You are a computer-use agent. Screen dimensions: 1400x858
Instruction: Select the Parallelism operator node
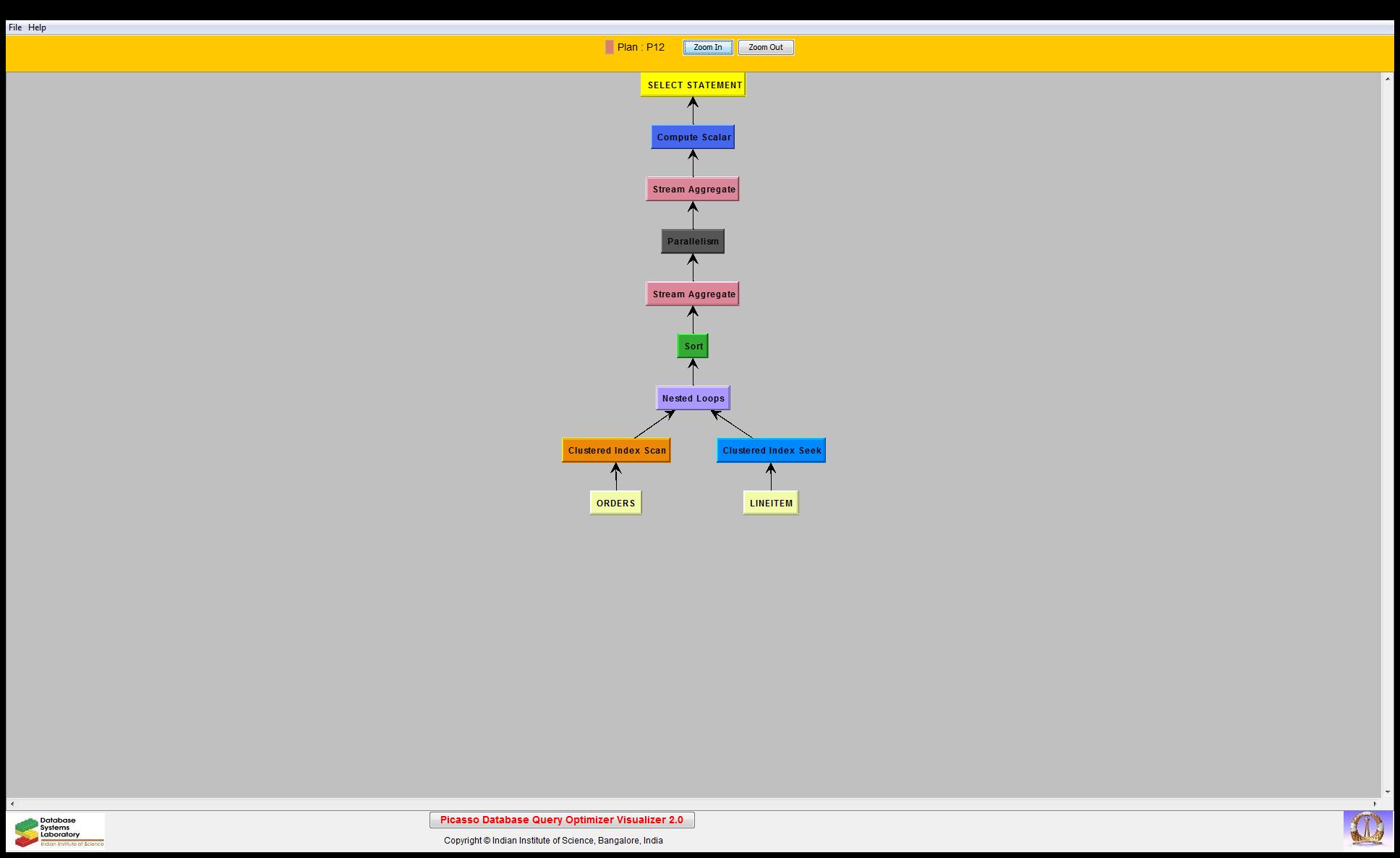click(x=693, y=241)
